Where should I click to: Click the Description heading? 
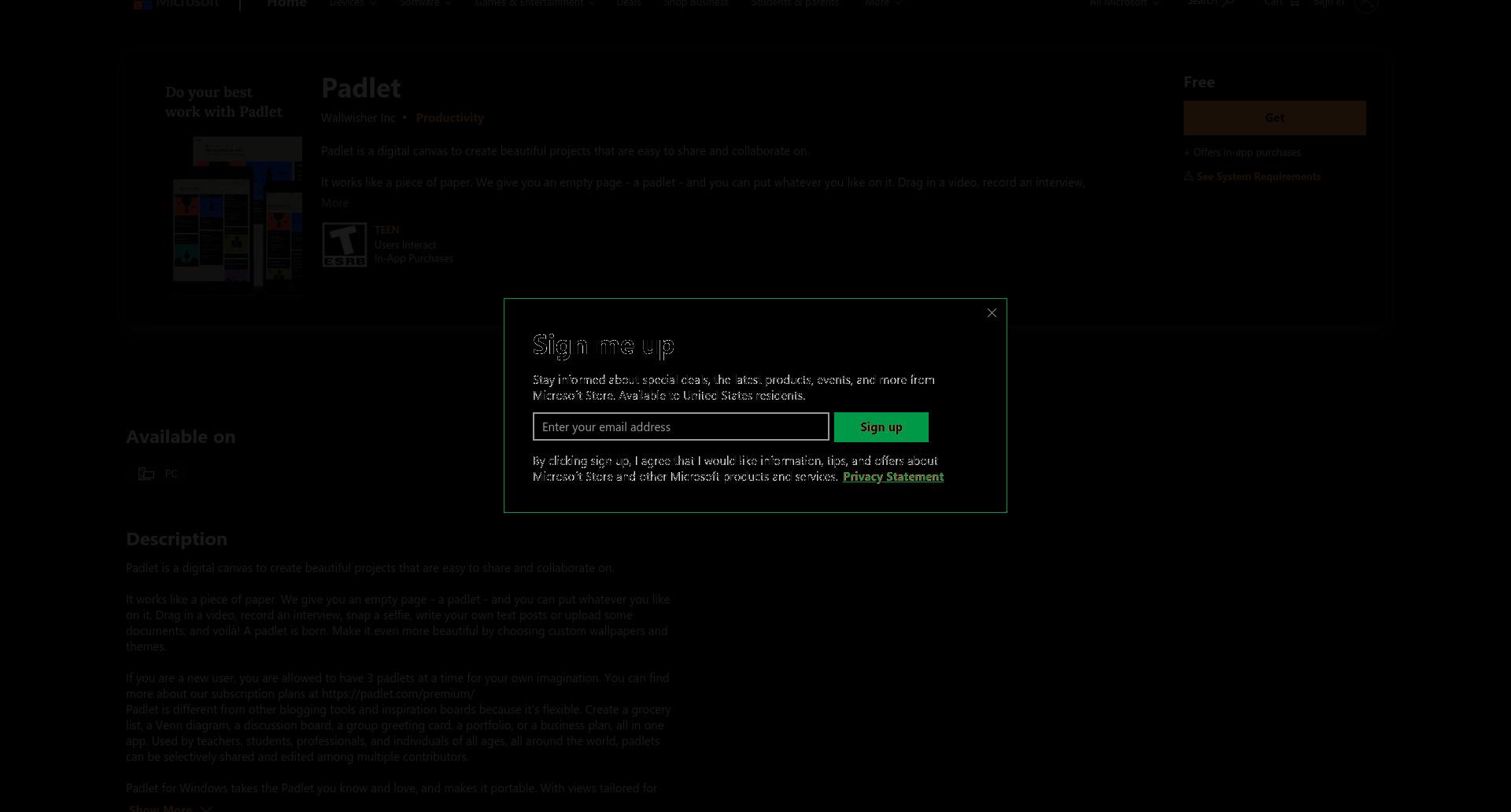tap(176, 539)
